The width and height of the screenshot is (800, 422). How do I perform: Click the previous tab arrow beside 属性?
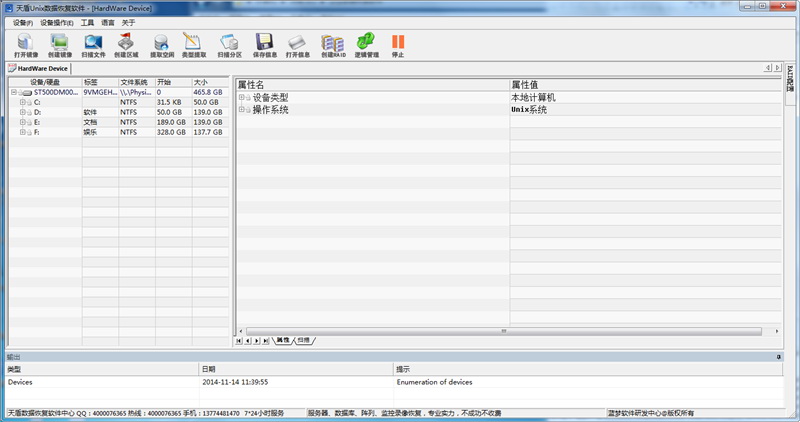tap(248, 341)
